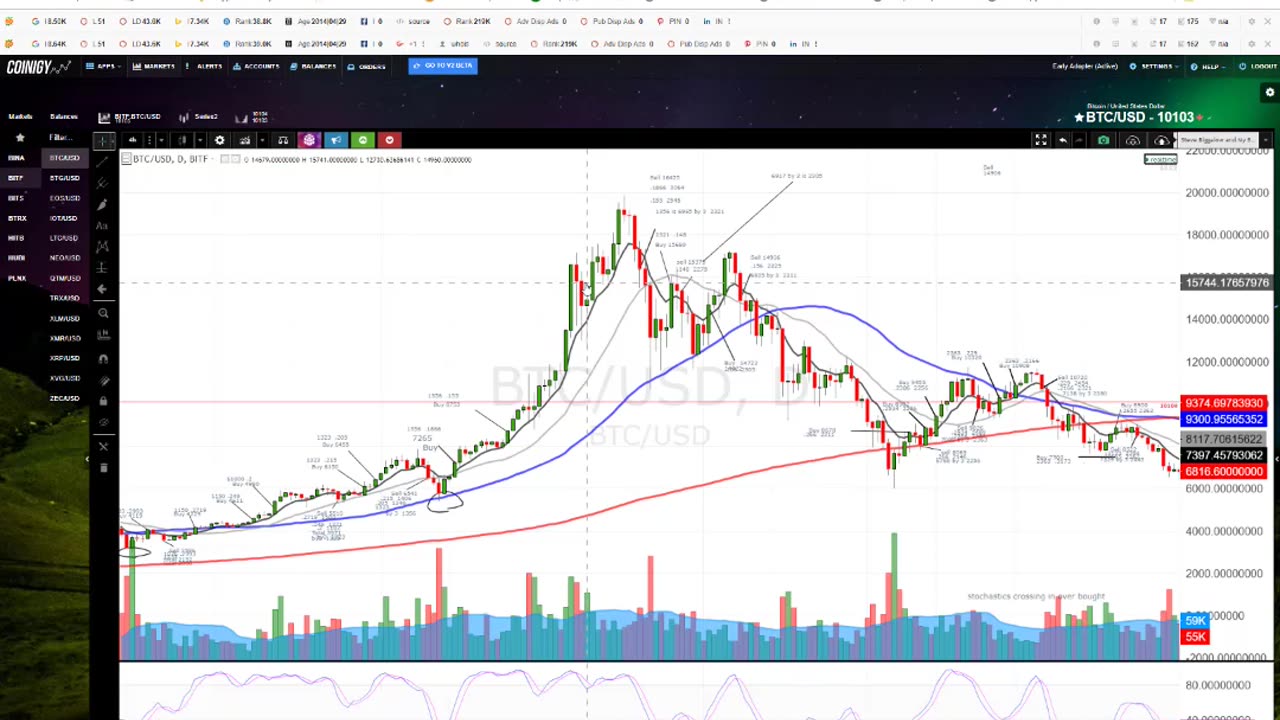
Task: Select the text annotation tool
Action: coord(103,227)
